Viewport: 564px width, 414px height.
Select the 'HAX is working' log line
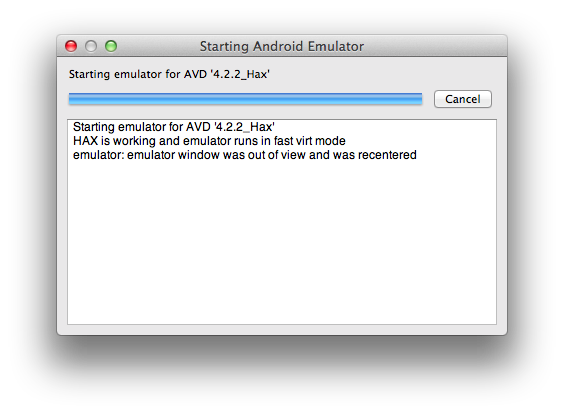click(x=209, y=141)
